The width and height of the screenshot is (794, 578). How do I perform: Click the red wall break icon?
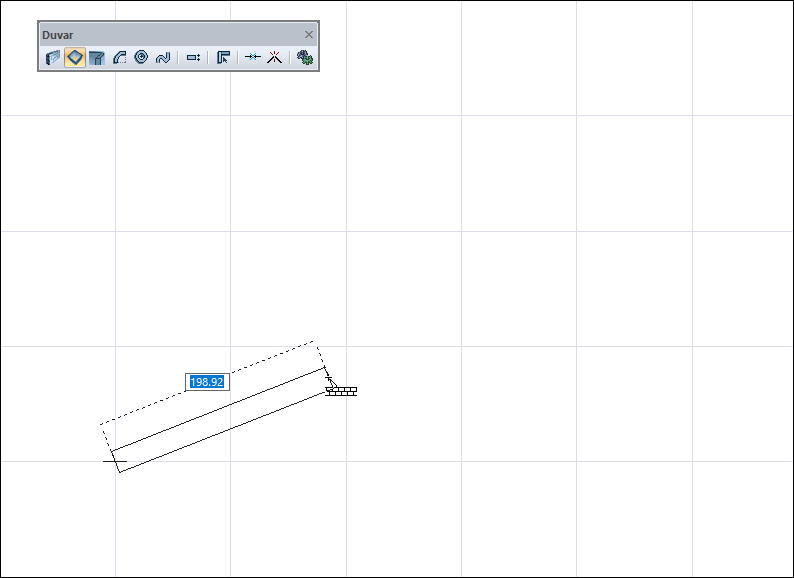274,57
